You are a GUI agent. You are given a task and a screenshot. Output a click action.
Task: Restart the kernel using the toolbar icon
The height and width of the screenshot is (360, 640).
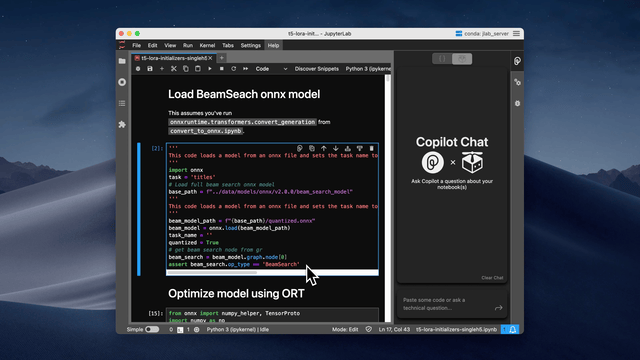click(x=233, y=69)
